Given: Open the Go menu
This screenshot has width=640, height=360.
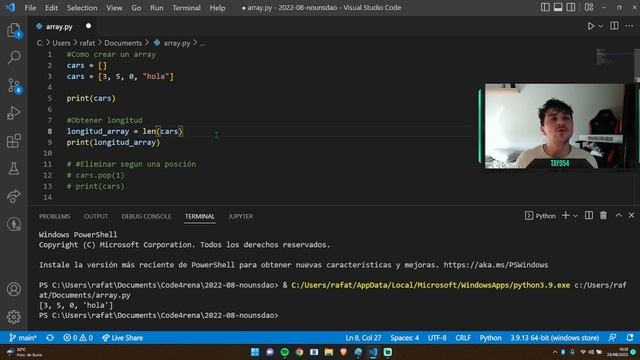Looking at the screenshot, I should tap(136, 8).
